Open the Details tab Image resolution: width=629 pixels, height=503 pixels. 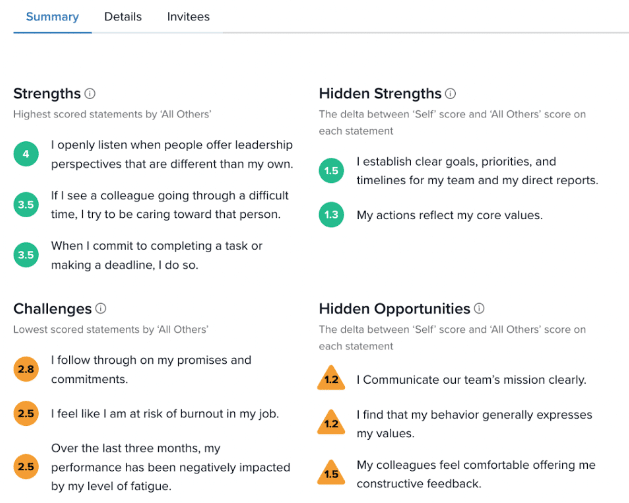tap(123, 17)
